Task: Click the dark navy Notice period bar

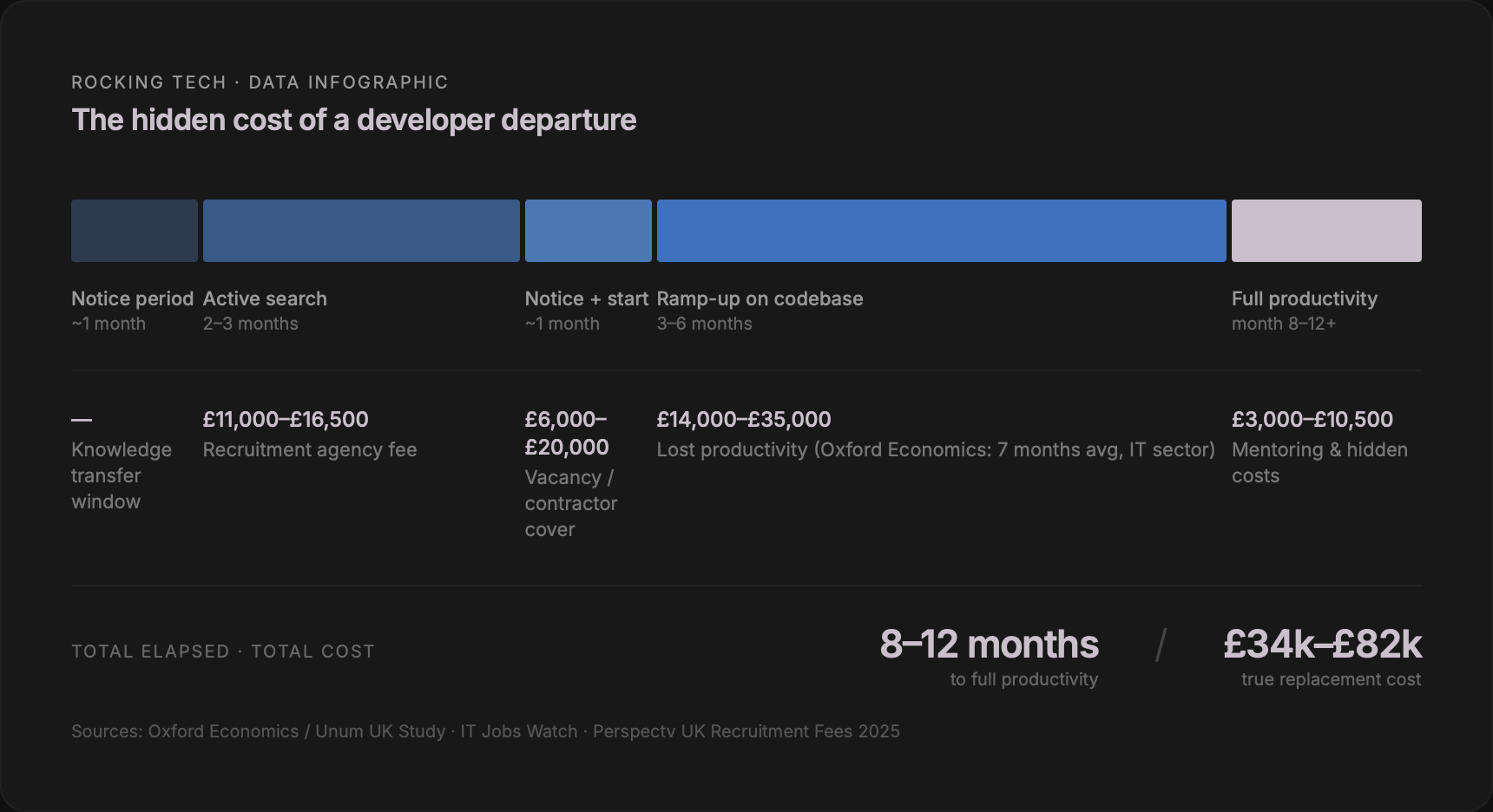Action: (x=134, y=230)
